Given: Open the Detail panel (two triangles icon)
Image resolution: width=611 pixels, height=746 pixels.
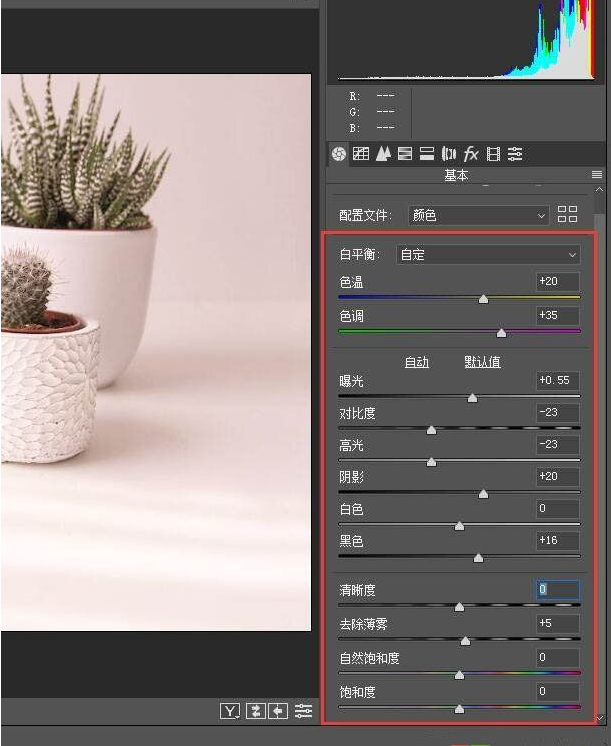Looking at the screenshot, I should coord(382,154).
